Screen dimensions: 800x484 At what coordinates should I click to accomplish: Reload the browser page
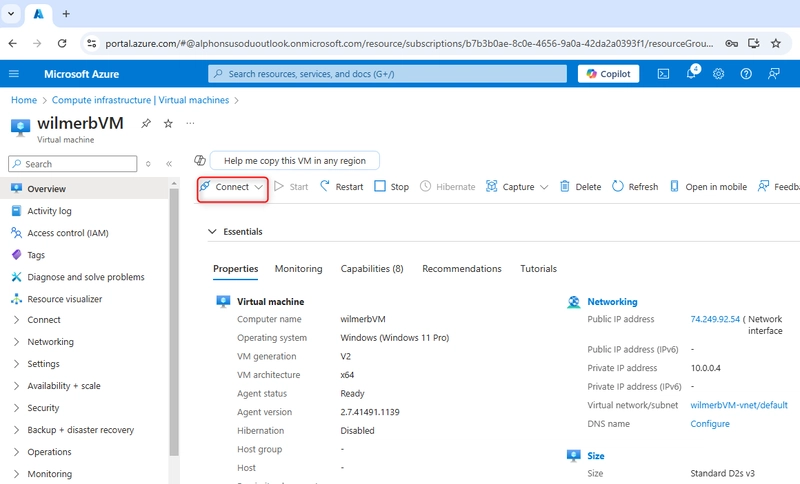click(x=62, y=43)
